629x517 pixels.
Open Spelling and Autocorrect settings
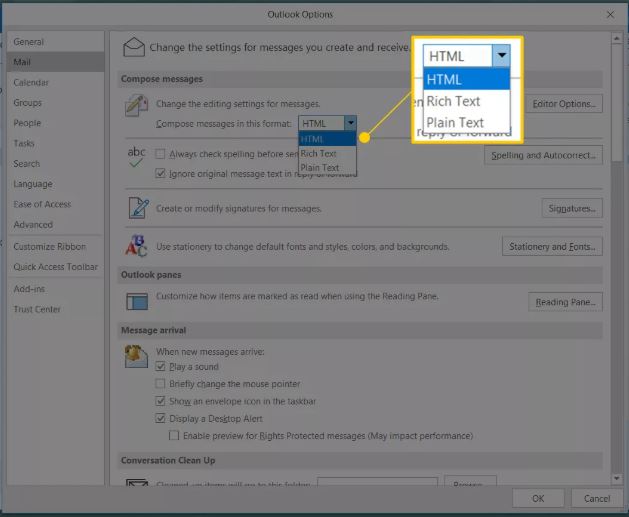[543, 155]
